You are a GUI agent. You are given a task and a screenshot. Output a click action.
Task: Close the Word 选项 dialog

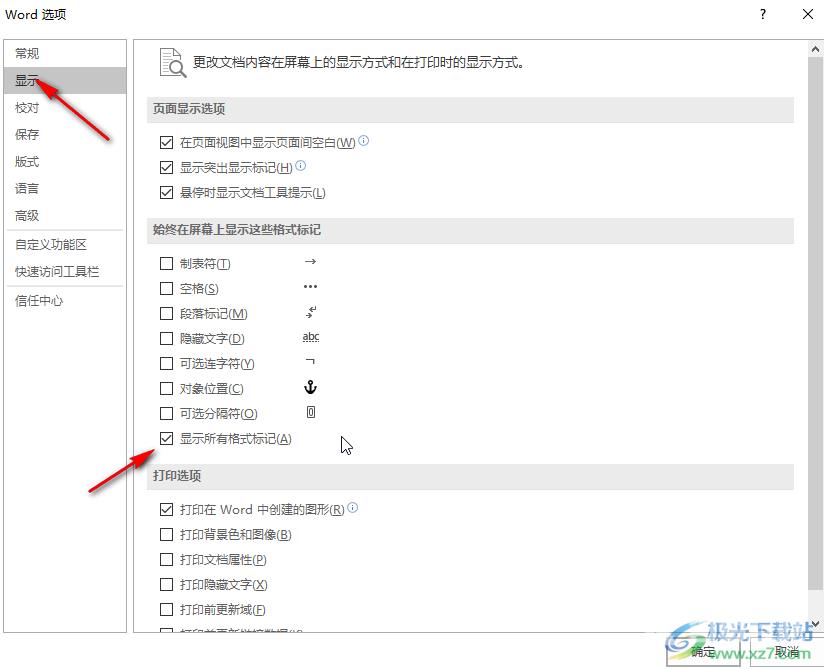[x=808, y=14]
